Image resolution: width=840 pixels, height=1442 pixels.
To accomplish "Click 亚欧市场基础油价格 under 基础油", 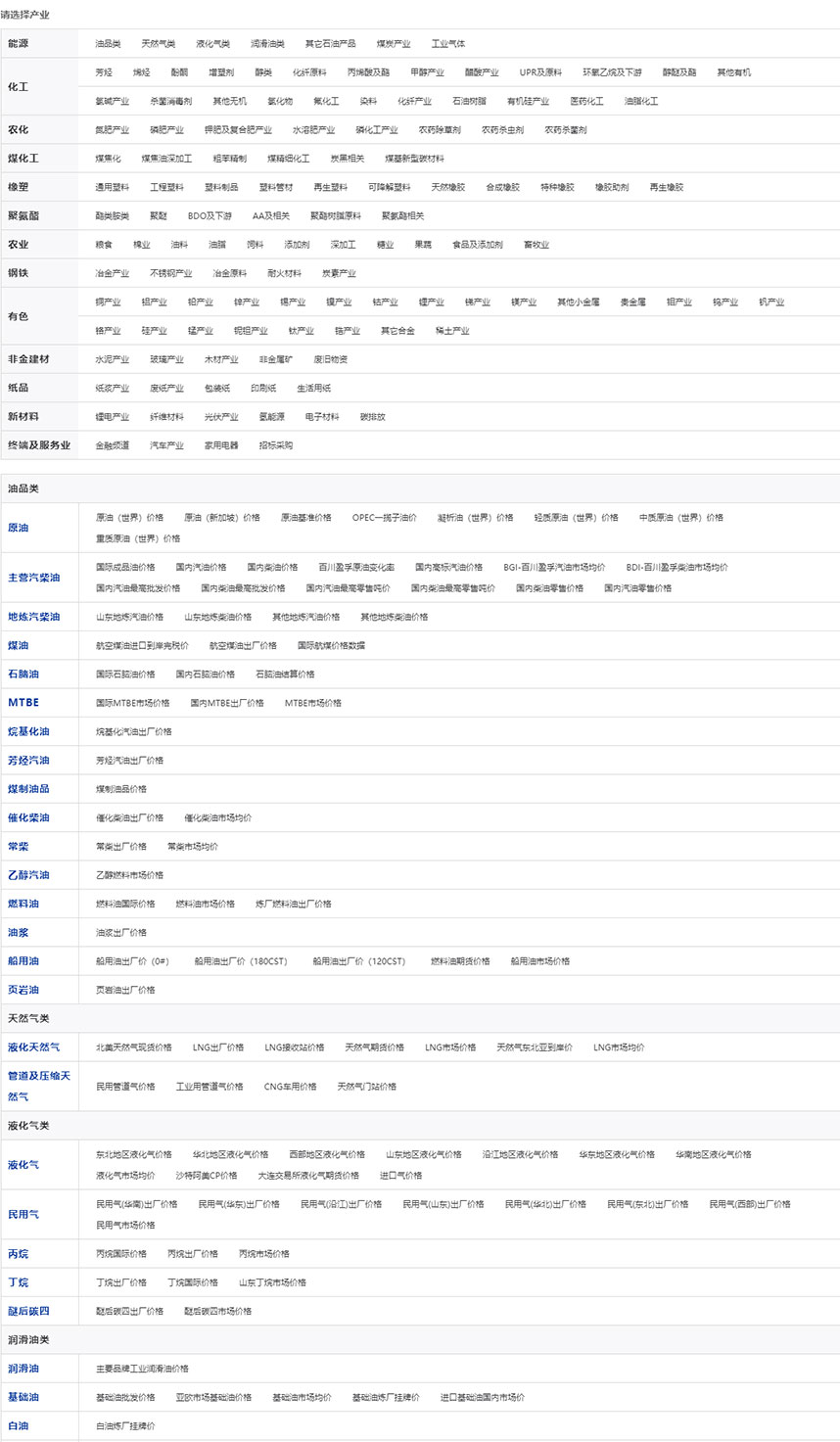I will (213, 1397).
